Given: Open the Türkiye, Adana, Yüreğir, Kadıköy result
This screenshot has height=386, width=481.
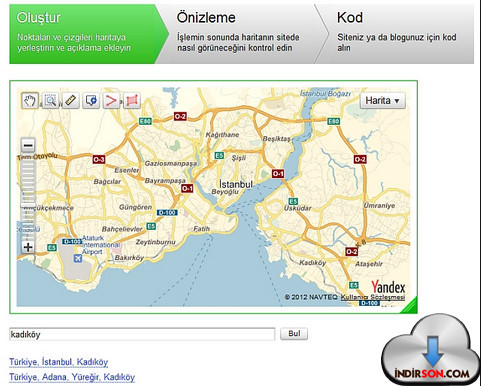Looking at the screenshot, I should 72,377.
